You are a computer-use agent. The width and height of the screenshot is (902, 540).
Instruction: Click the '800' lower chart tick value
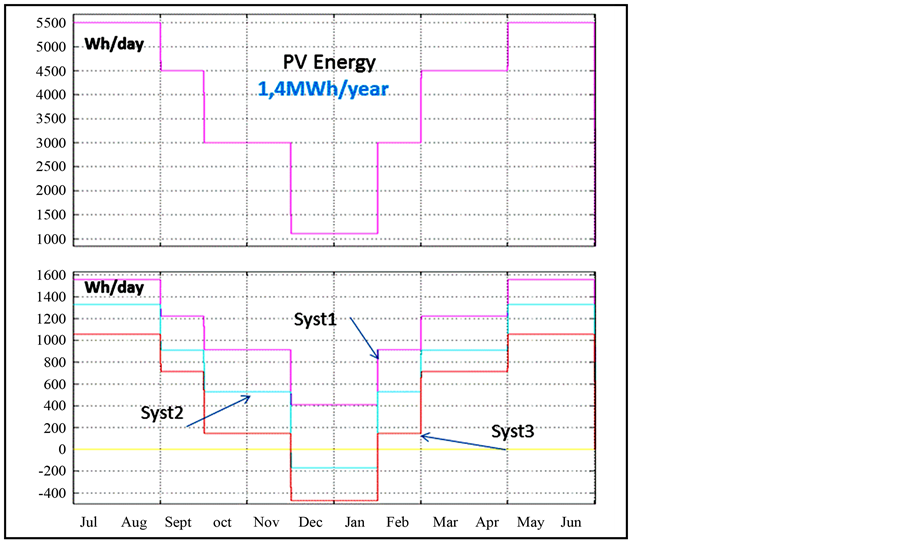tap(55, 362)
